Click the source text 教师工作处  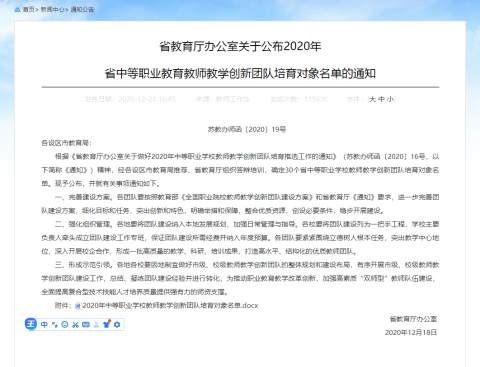click(233, 99)
